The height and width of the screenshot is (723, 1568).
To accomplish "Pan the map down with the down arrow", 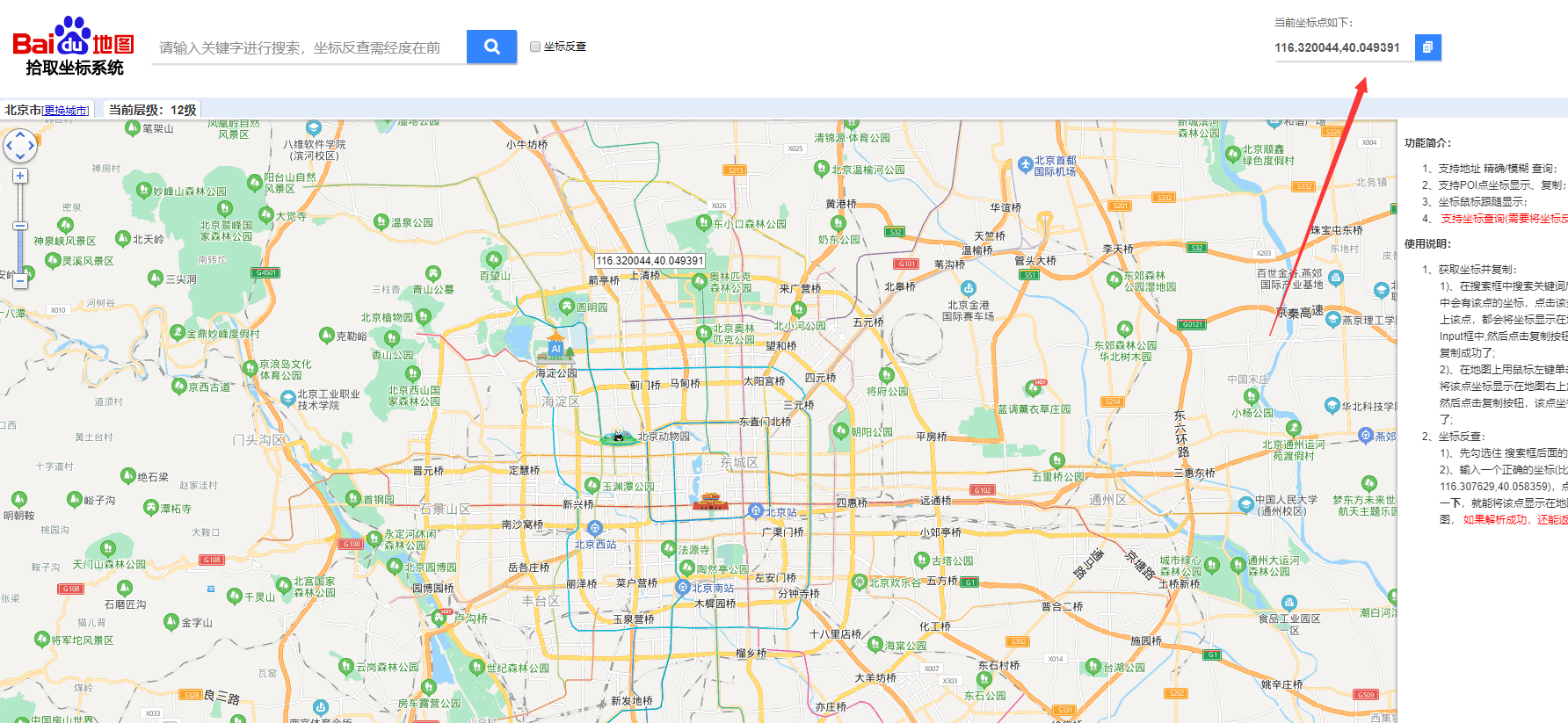I will [20, 156].
